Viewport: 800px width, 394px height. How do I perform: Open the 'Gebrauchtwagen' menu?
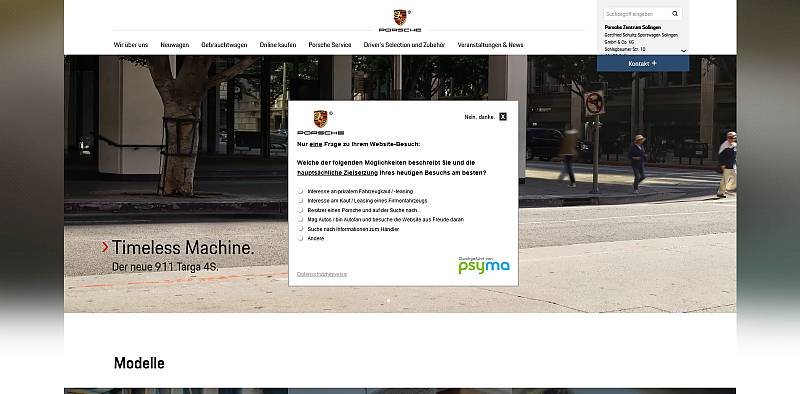click(x=224, y=45)
